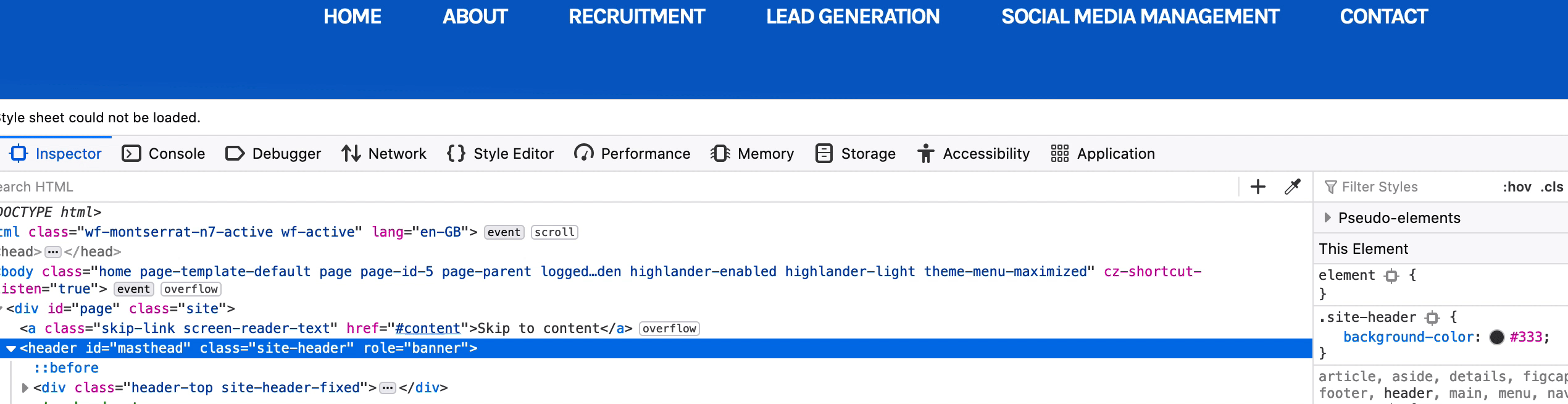Open the Debugger panel

[285, 154]
